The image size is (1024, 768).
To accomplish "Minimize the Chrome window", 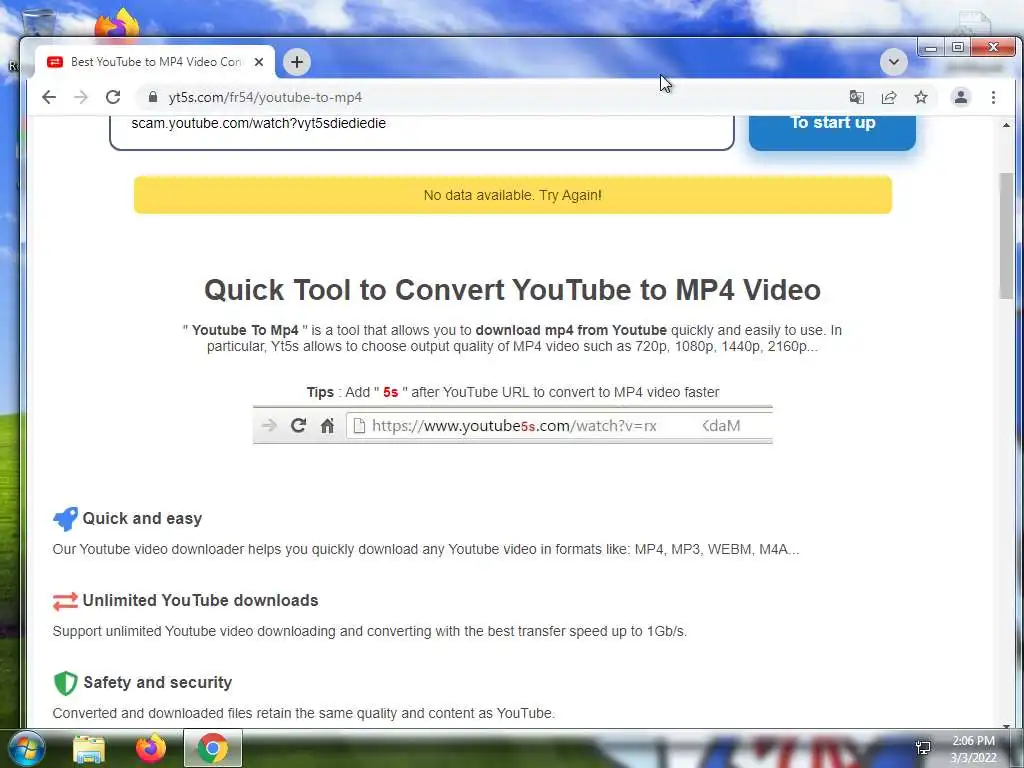I will pos(931,48).
